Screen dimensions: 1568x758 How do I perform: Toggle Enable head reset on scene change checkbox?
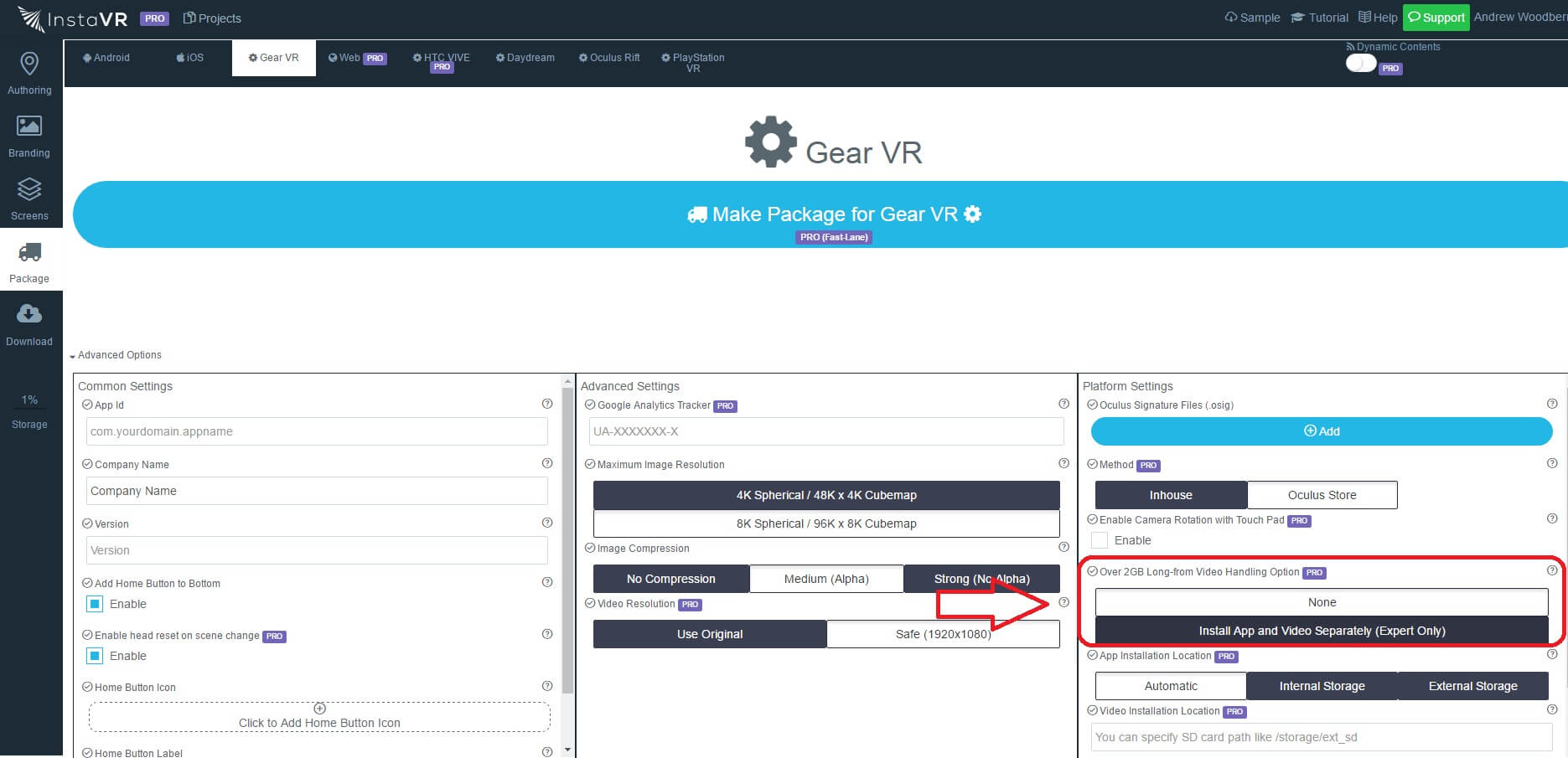(x=95, y=656)
